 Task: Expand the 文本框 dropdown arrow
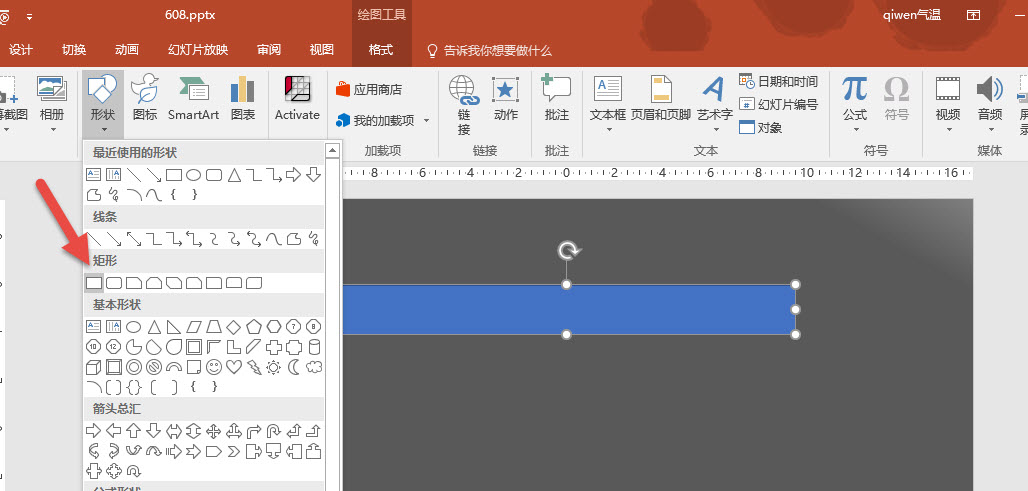pos(608,130)
